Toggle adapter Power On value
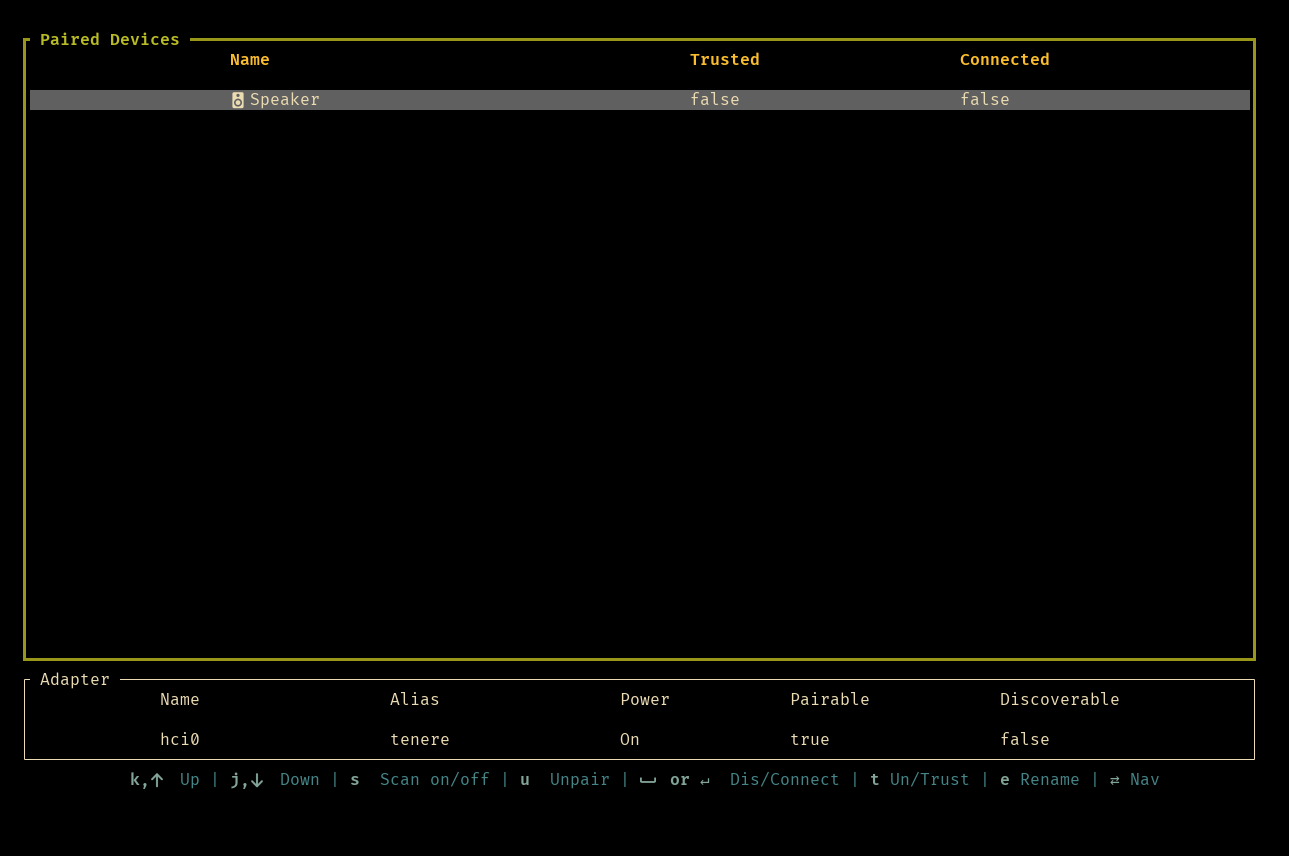 point(629,740)
